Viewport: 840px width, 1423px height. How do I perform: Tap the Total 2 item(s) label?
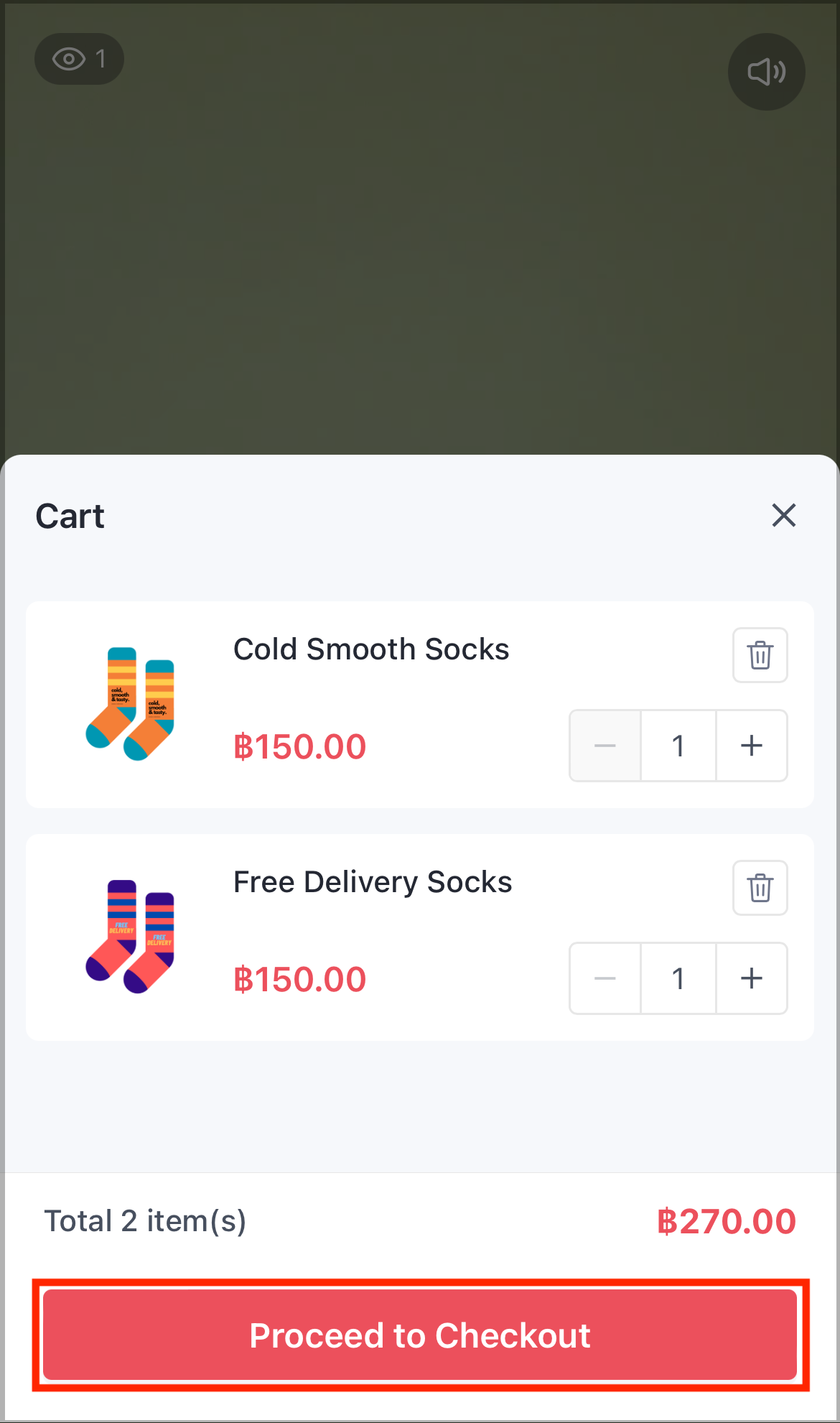(145, 1221)
